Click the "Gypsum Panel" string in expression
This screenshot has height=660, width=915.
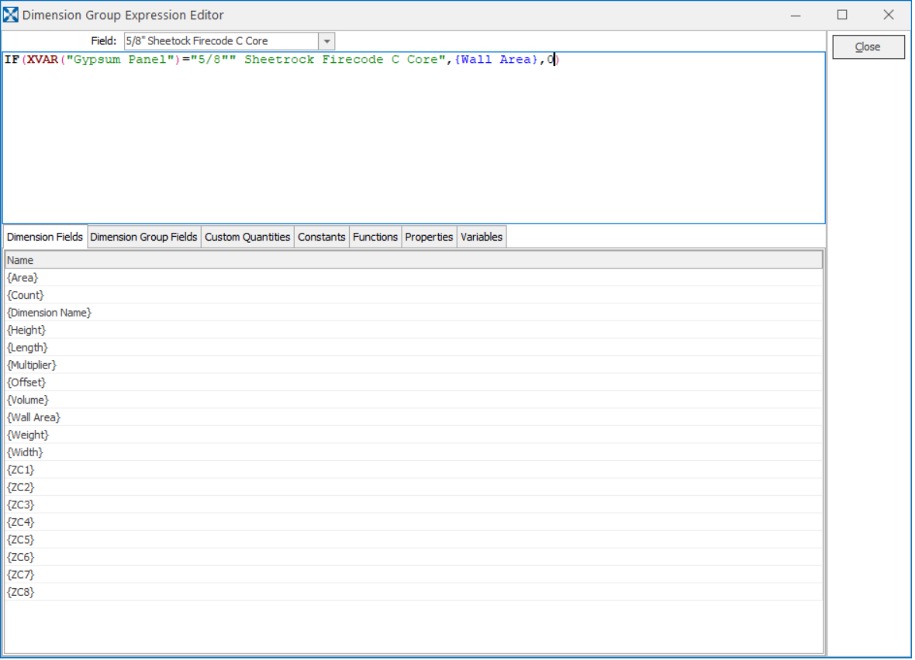click(x=120, y=60)
